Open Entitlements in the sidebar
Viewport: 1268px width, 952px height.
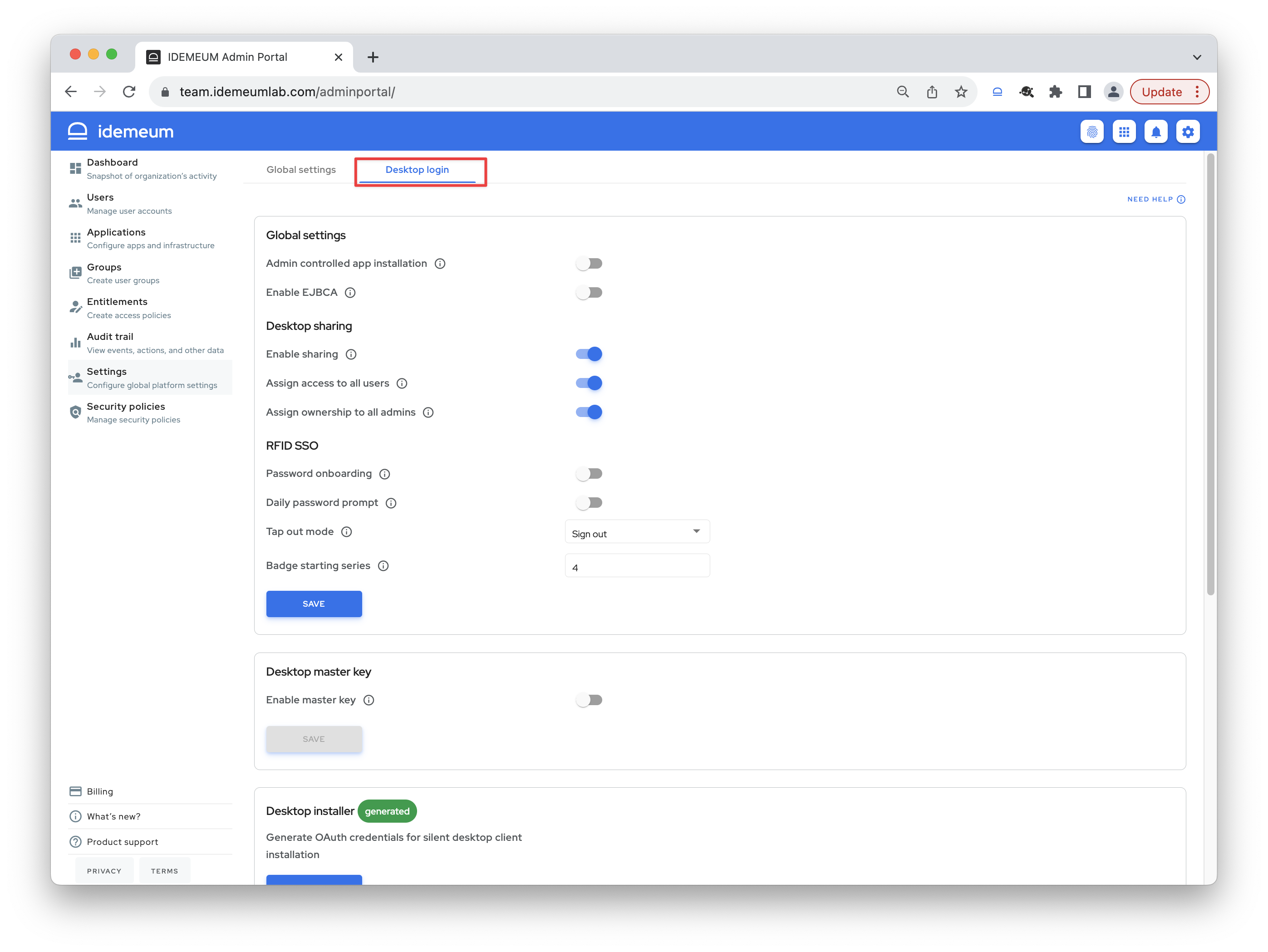pyautogui.click(x=150, y=308)
